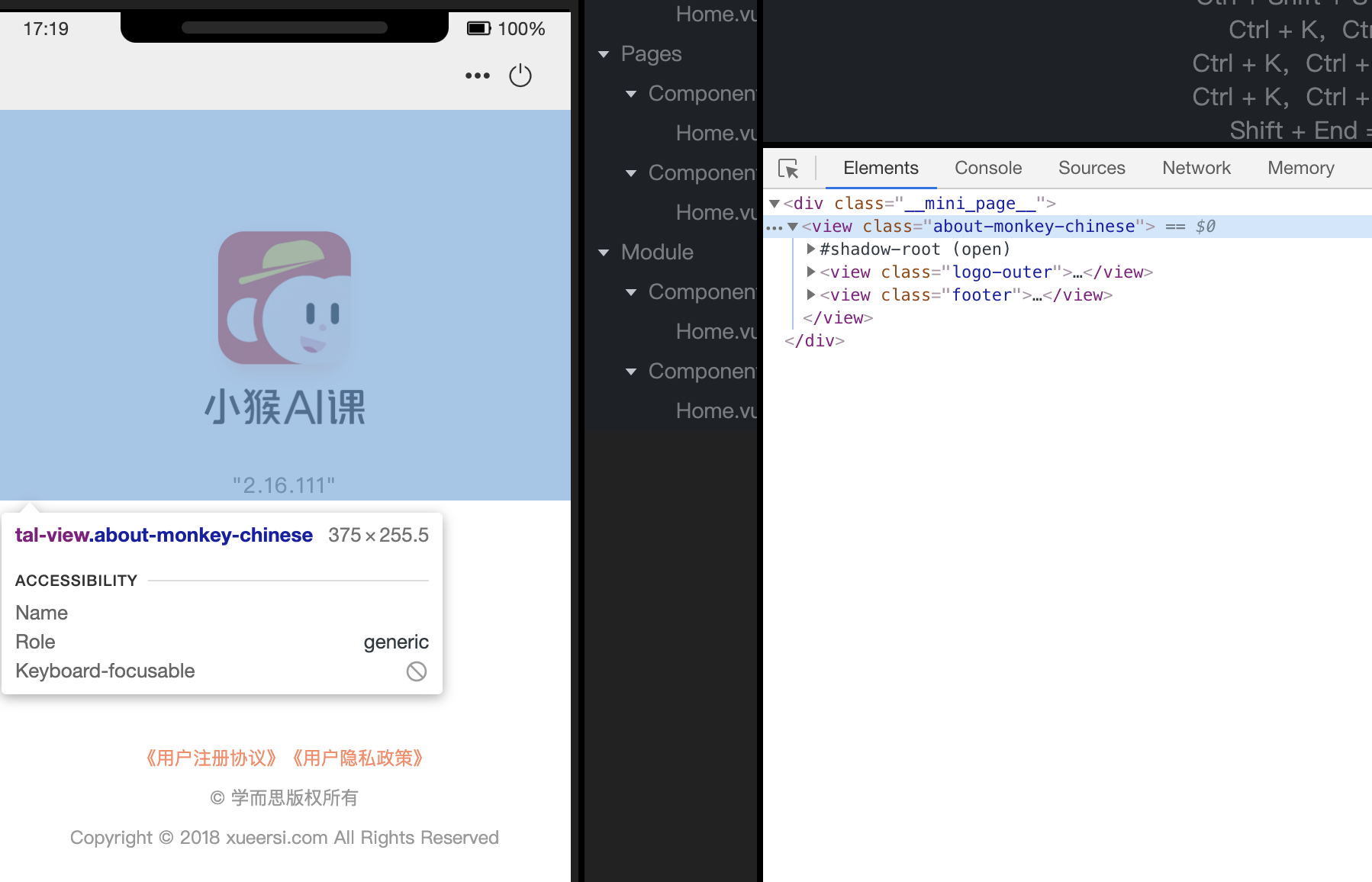This screenshot has width=1372, height=882.
Task: Click the ellipsis beside the selected view node
Action: click(774, 227)
